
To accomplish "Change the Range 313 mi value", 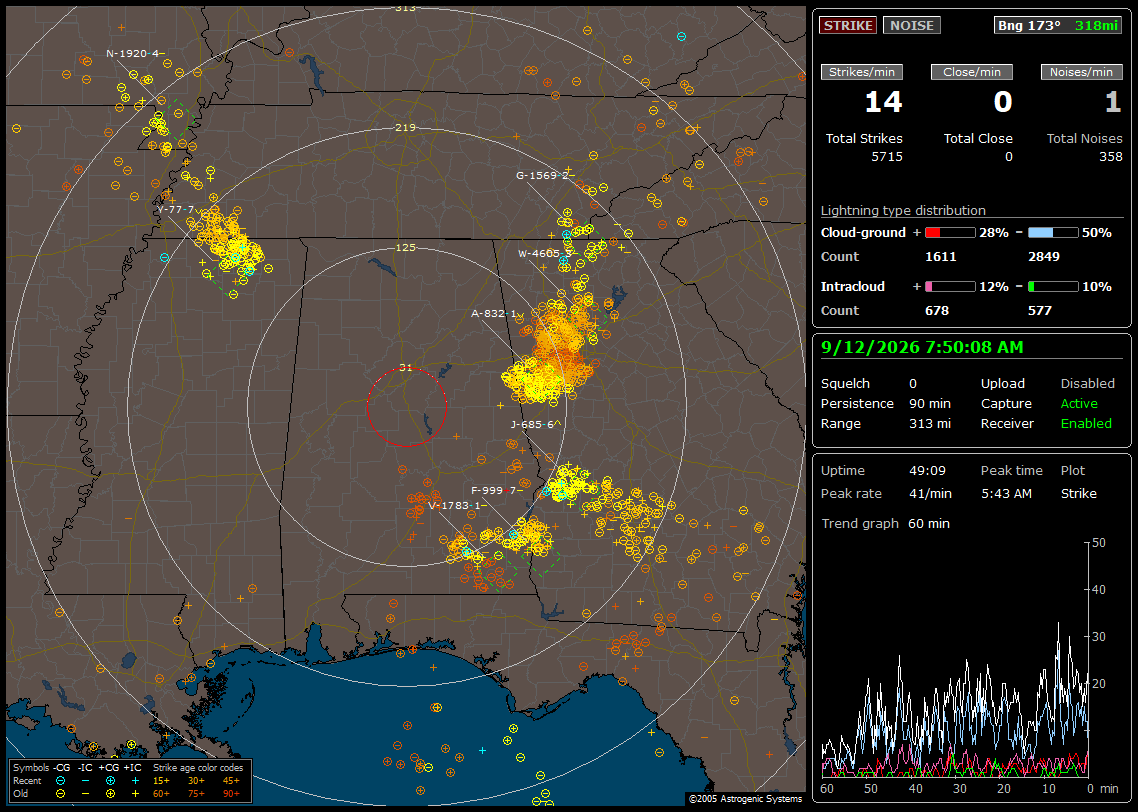I will [x=930, y=424].
